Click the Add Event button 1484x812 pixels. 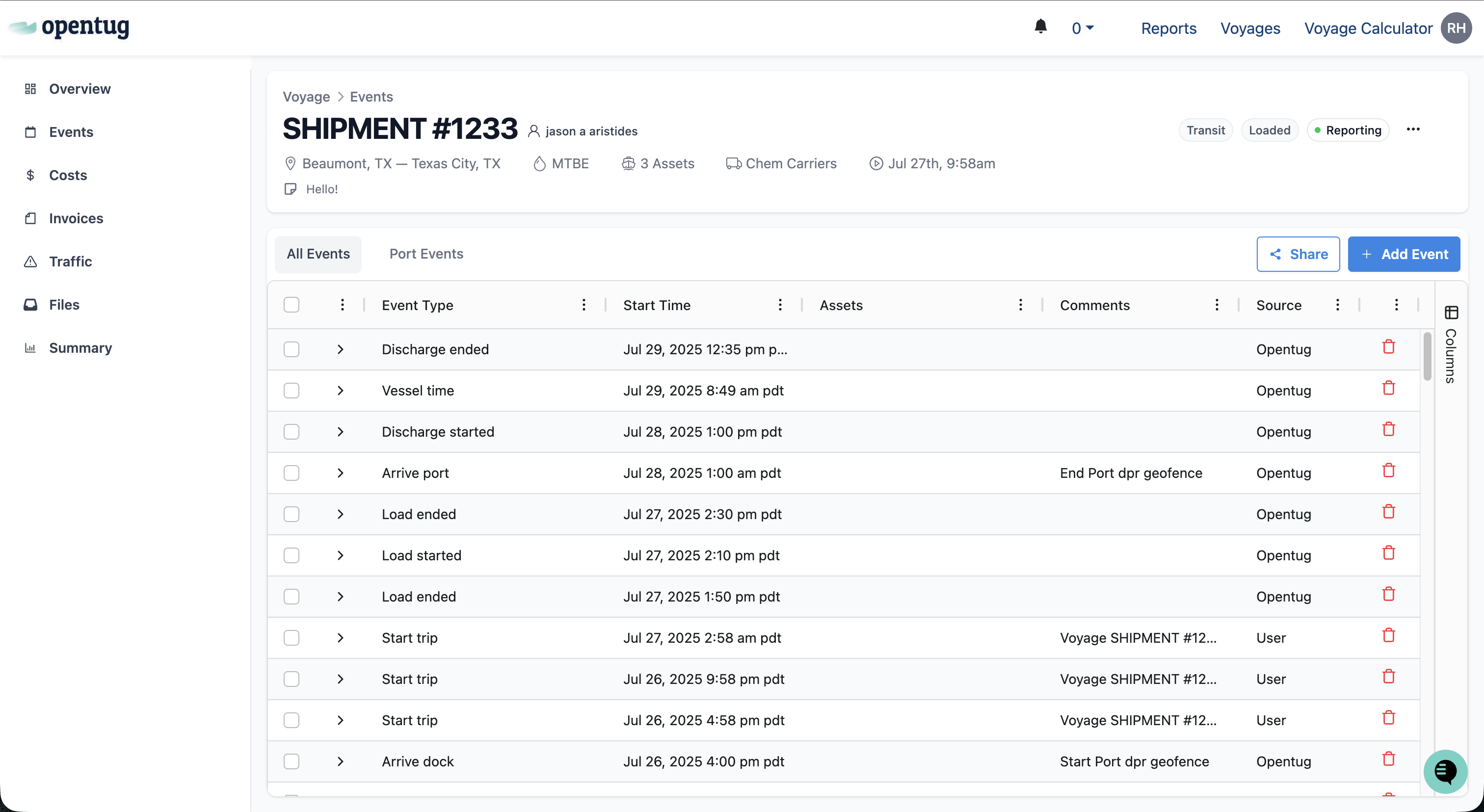click(x=1404, y=254)
